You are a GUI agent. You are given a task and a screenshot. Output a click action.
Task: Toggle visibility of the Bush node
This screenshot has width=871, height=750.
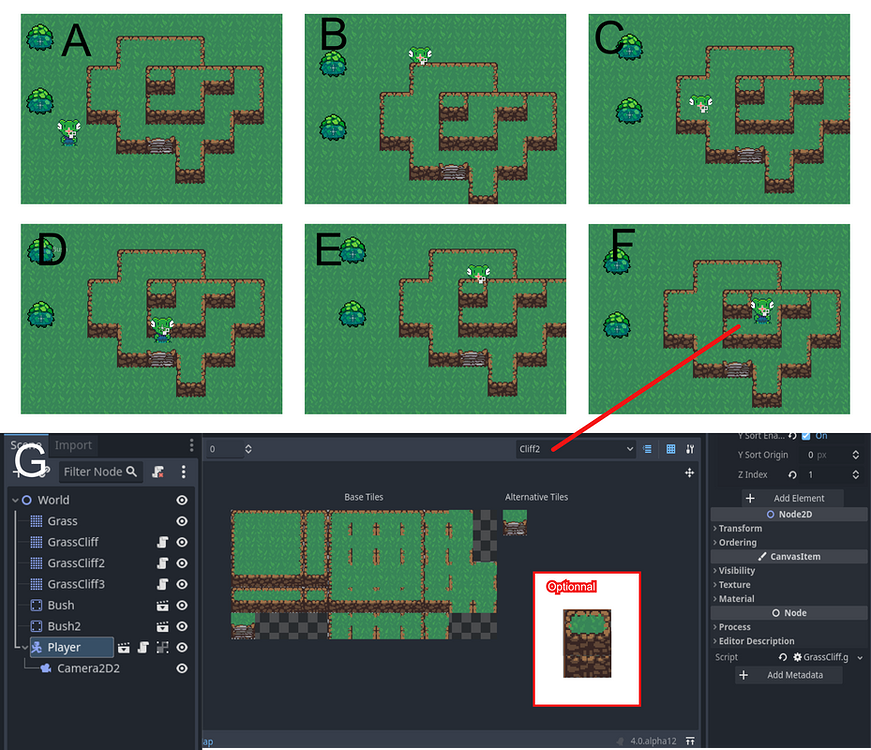pos(182,606)
